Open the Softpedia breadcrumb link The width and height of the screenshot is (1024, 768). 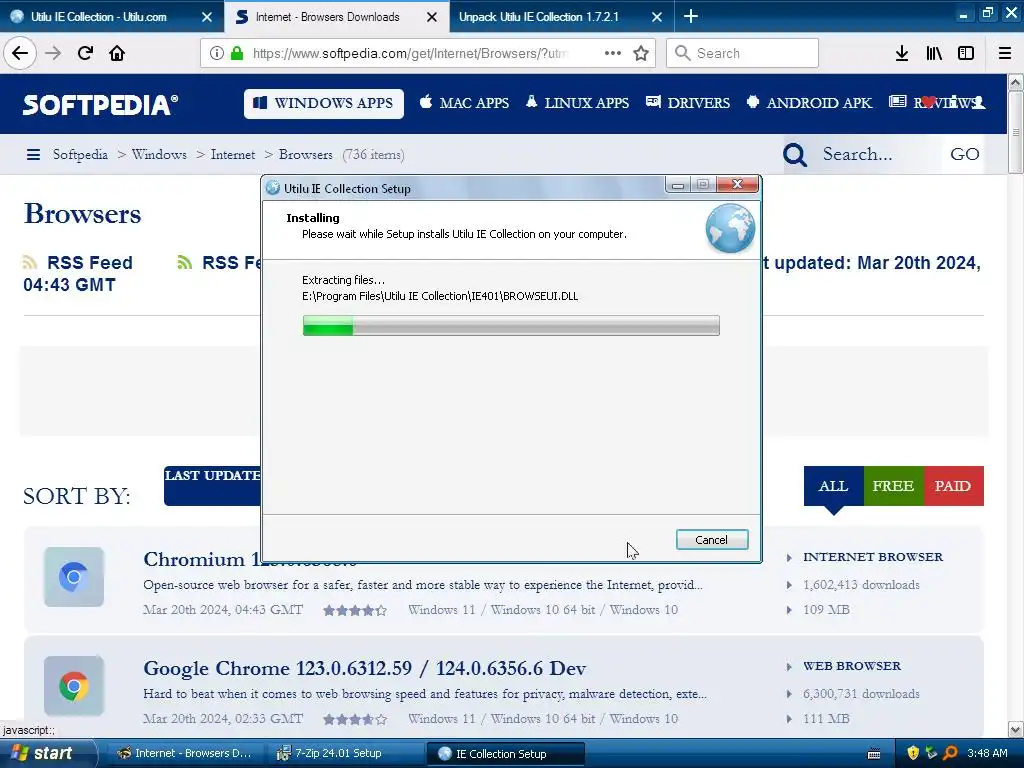80,155
